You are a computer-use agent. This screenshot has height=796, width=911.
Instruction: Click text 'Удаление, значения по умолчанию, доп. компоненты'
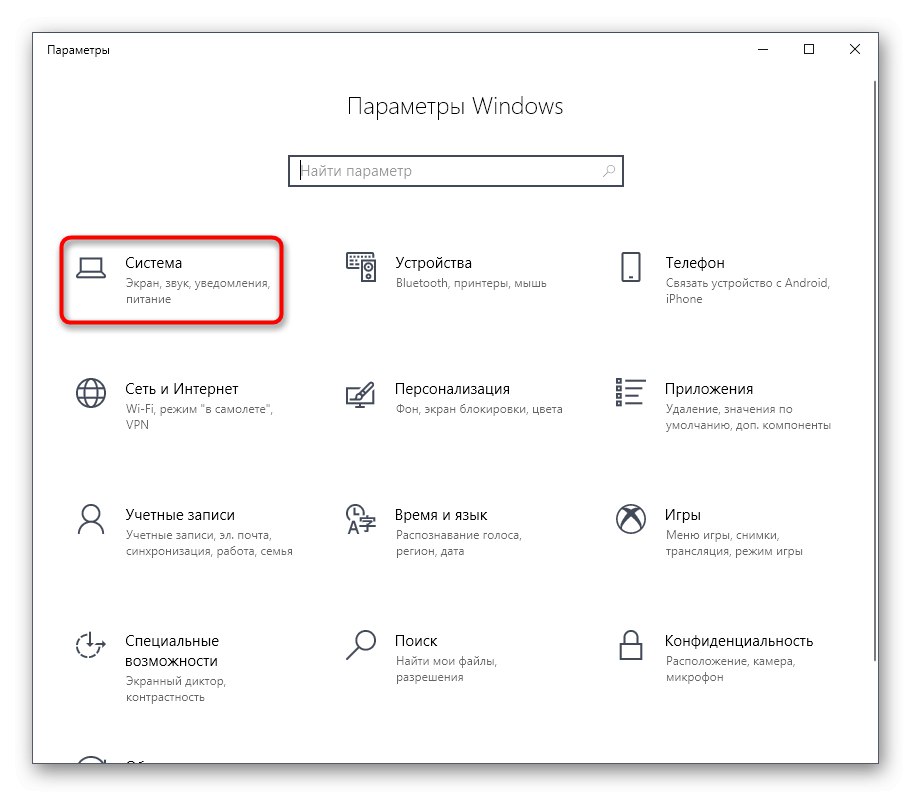click(748, 417)
